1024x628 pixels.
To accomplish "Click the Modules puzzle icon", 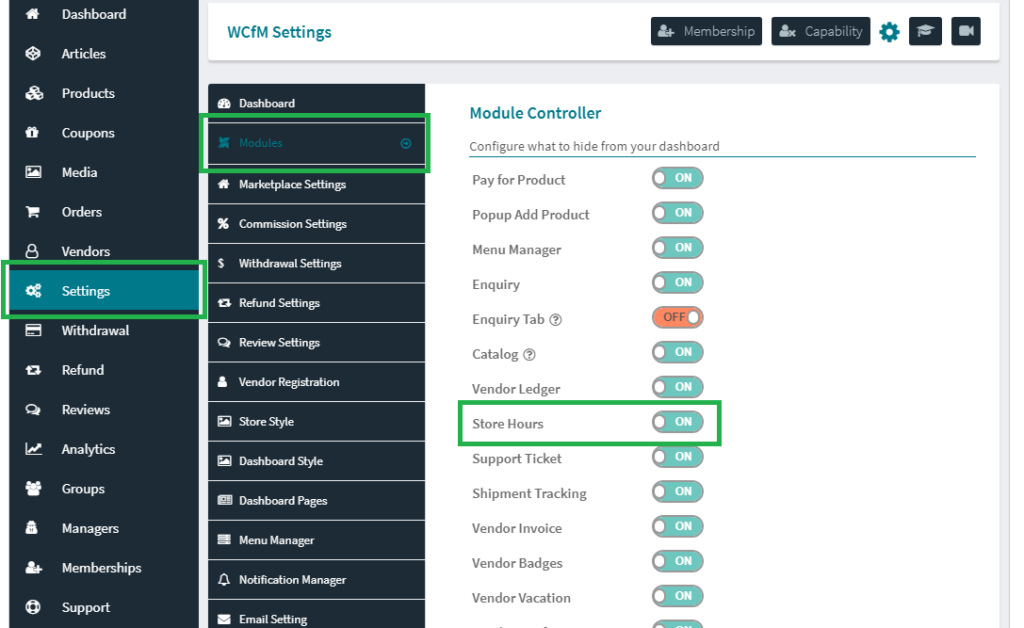I will tap(224, 143).
